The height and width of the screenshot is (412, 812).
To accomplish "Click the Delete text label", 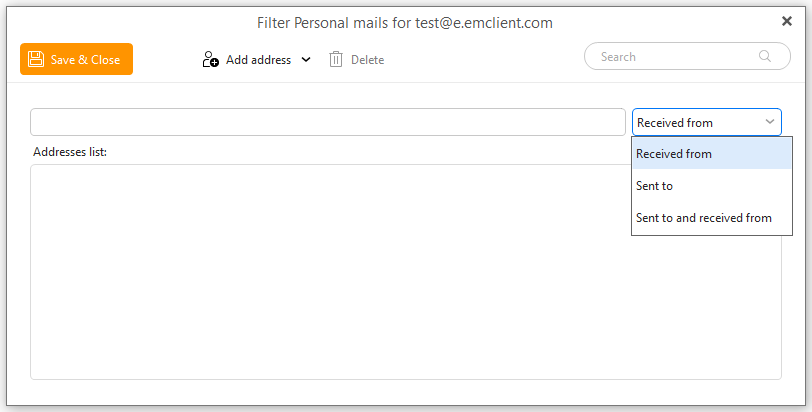I will [x=368, y=60].
